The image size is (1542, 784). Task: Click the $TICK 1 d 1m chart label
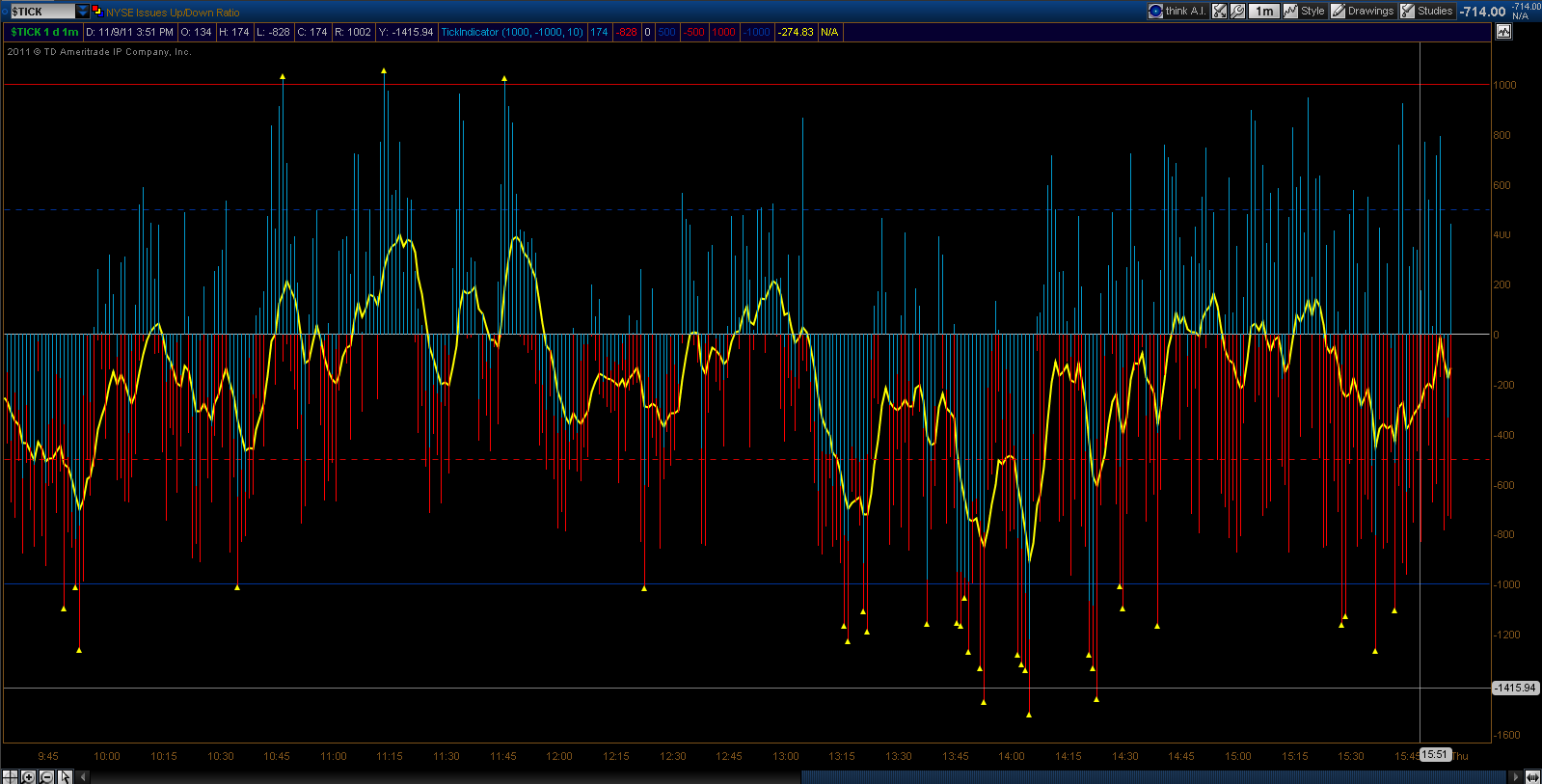click(x=44, y=32)
